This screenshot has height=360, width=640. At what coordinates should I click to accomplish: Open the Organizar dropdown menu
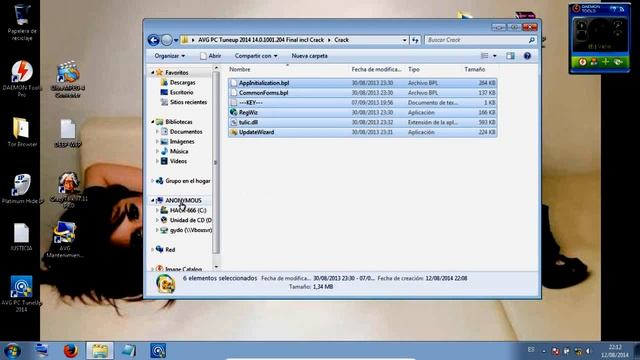pos(169,56)
